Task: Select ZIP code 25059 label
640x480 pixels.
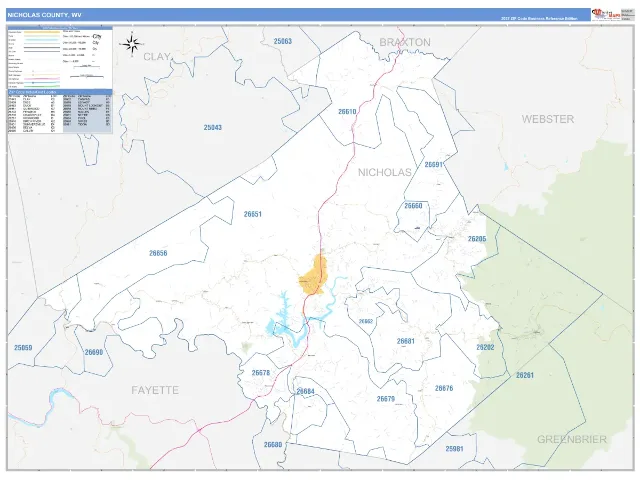Action: 23,348
